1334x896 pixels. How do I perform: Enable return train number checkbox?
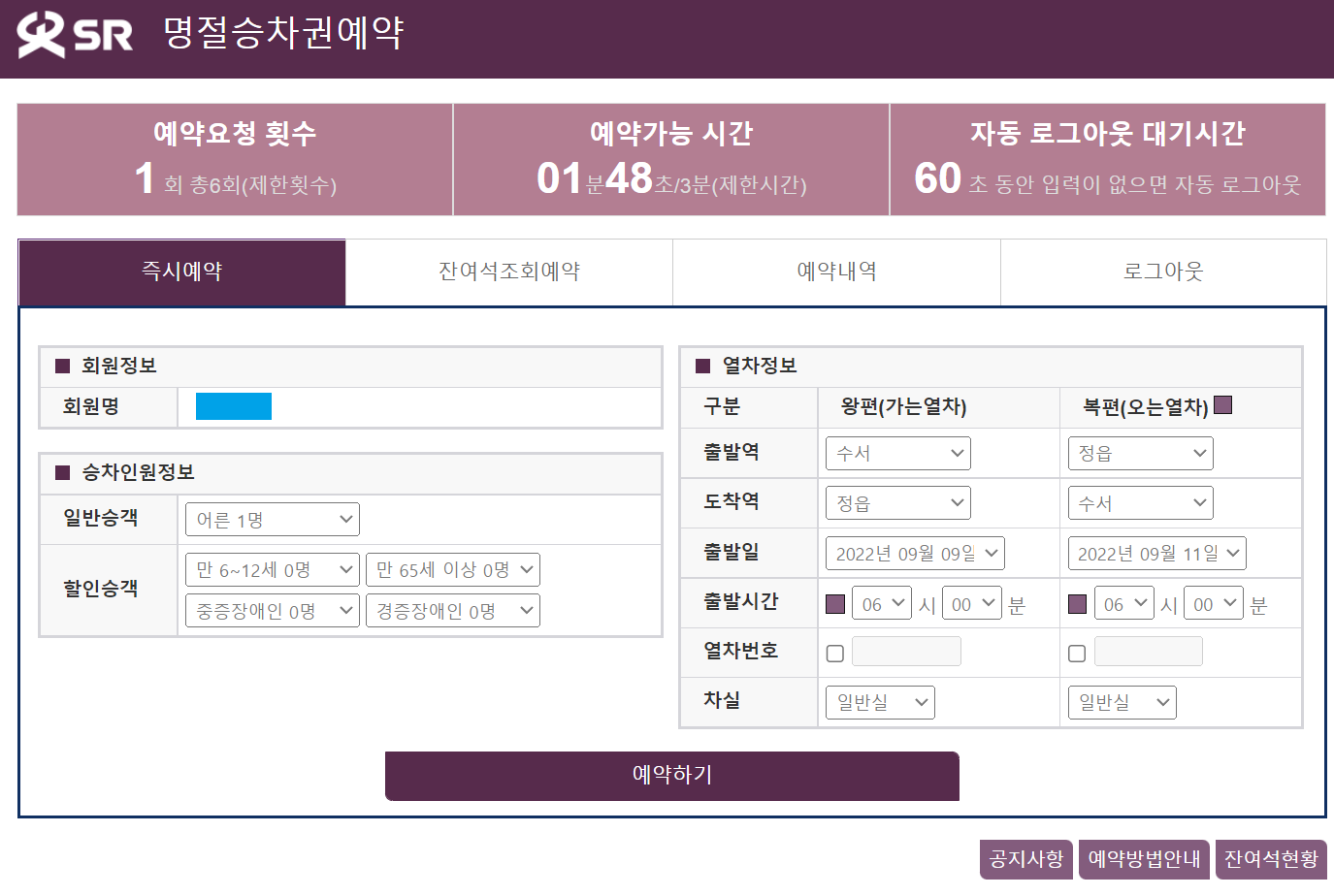(x=1077, y=654)
